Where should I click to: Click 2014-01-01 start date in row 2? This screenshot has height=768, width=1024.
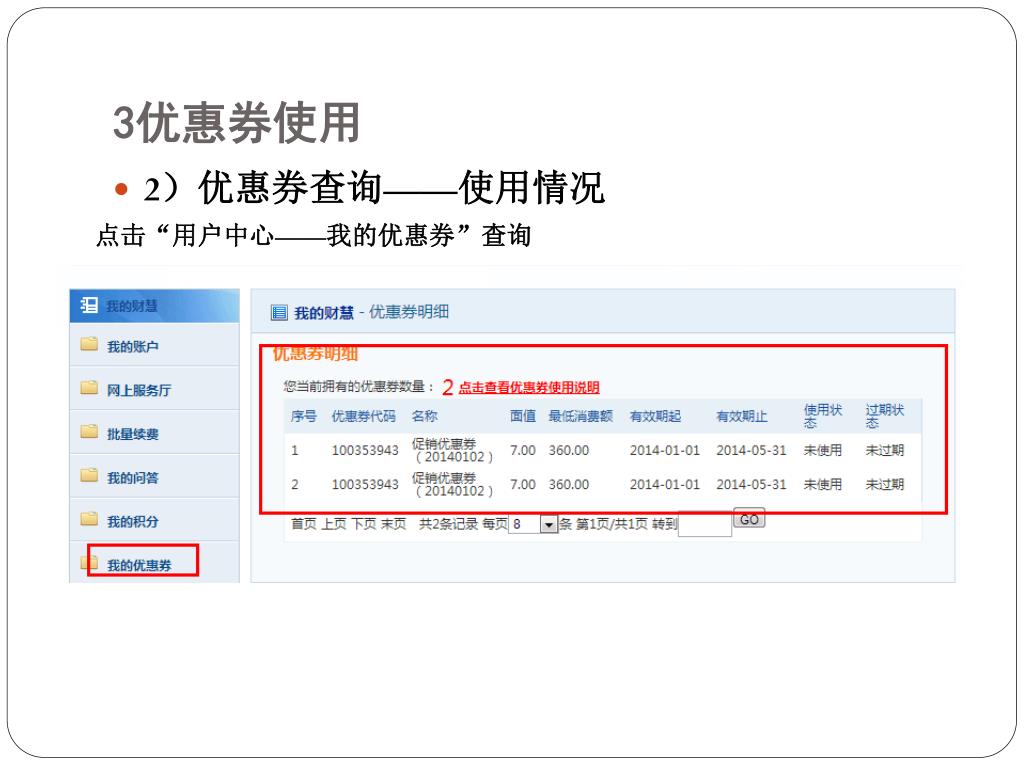click(665, 484)
